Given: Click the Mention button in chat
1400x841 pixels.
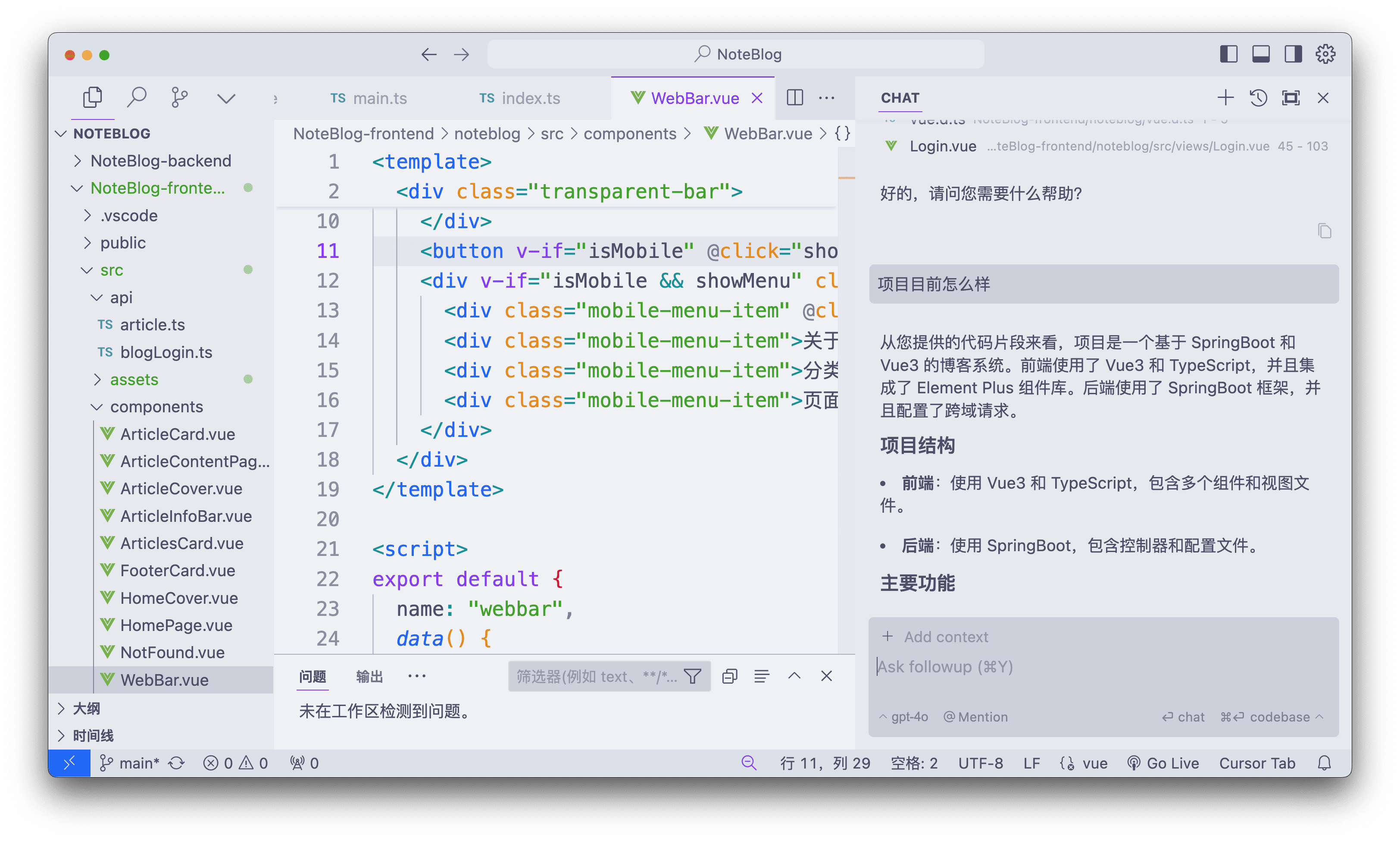Looking at the screenshot, I should 975,717.
